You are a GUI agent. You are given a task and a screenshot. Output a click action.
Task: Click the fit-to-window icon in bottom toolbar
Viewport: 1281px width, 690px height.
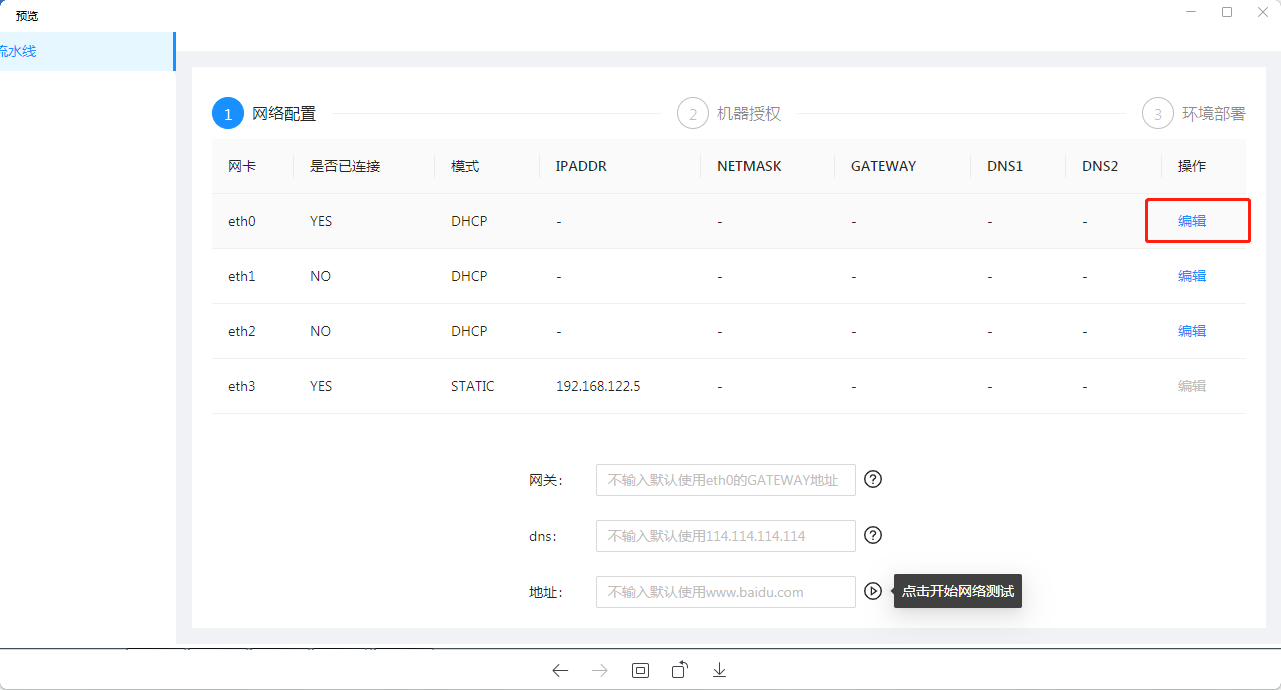640,671
